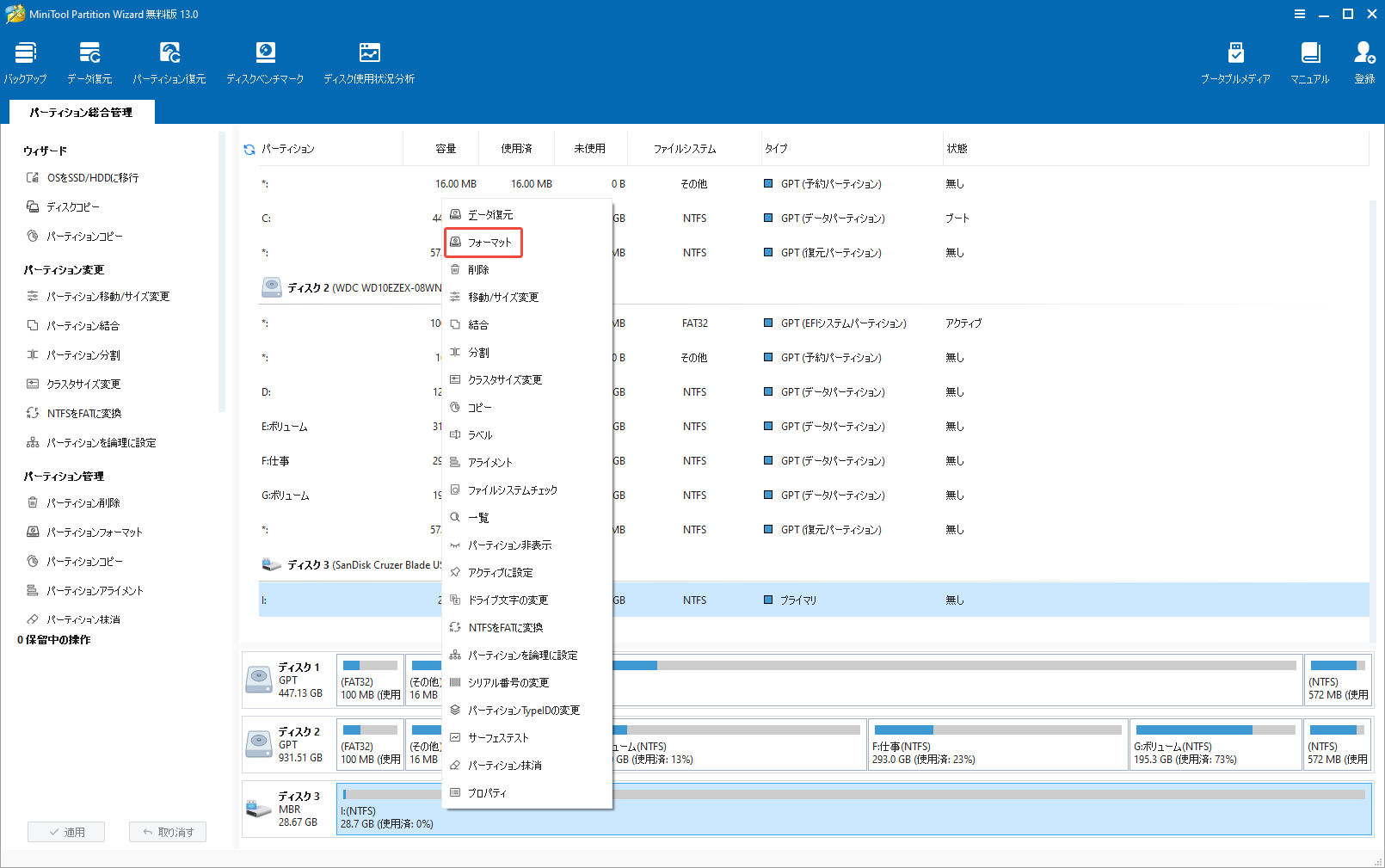Open the データ復元 tool
This screenshot has height=868, width=1385.
[89, 60]
